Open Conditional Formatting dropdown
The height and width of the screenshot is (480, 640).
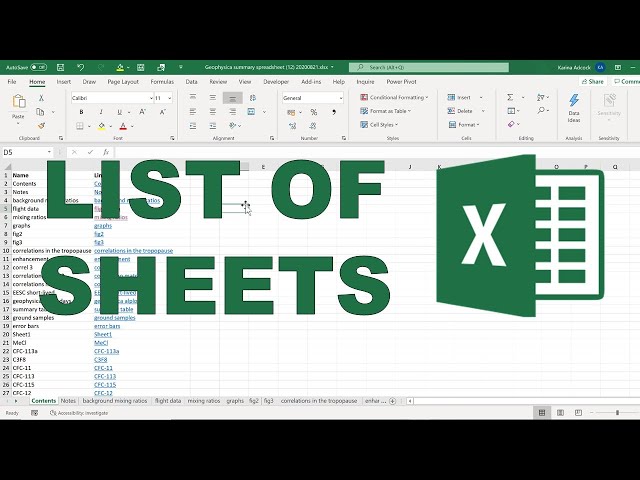(x=394, y=98)
